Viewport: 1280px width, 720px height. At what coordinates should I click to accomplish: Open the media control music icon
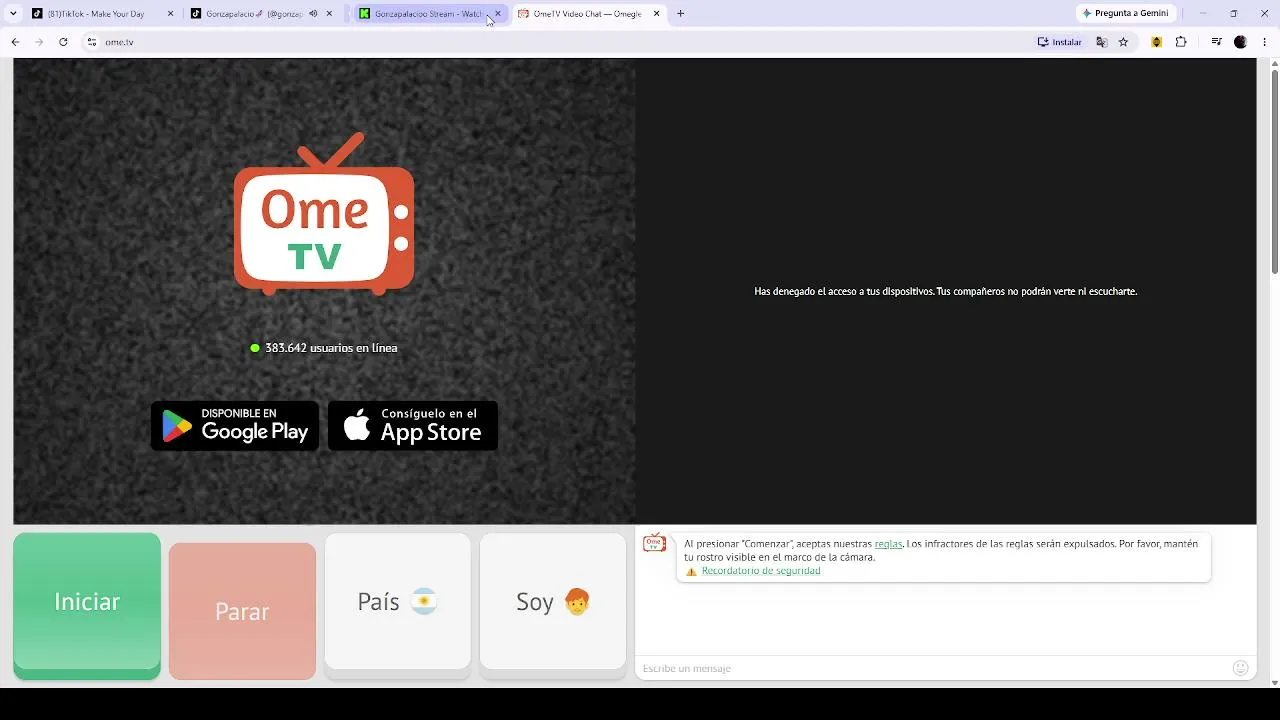click(1216, 42)
